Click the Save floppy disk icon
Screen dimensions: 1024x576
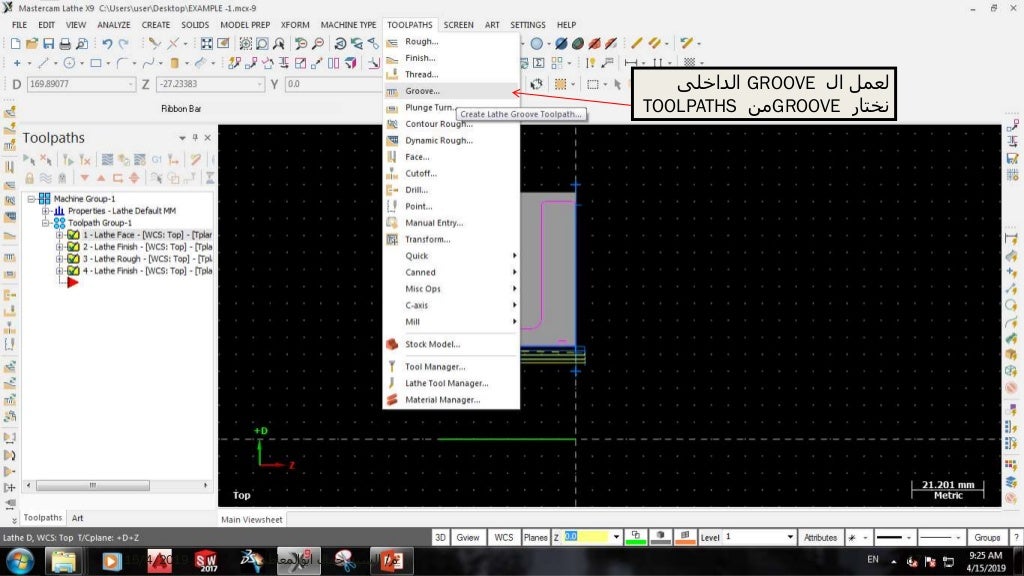48,44
